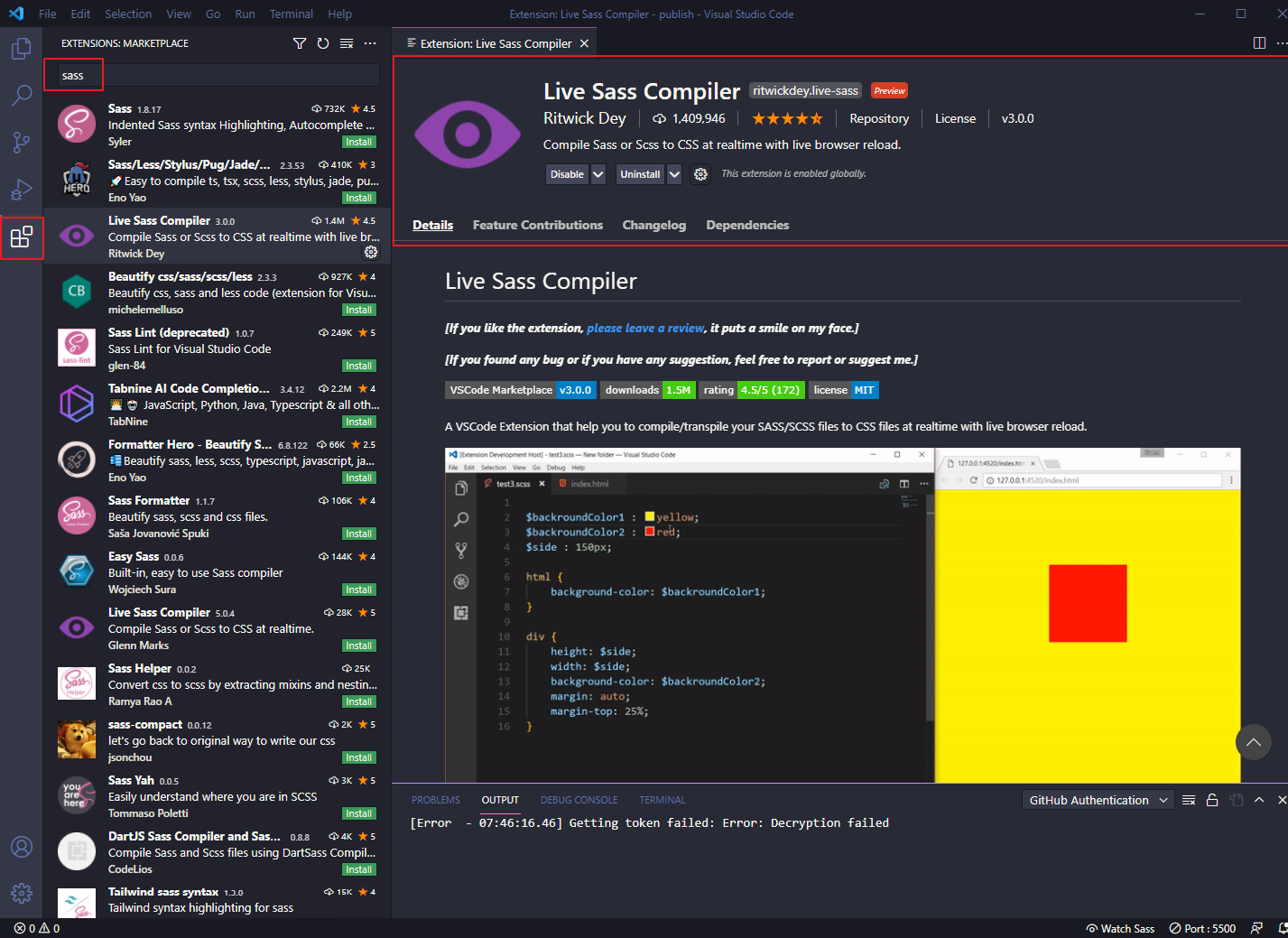The height and width of the screenshot is (938, 1288).
Task: Open the Explorer view in activity bar
Action: pos(22,48)
